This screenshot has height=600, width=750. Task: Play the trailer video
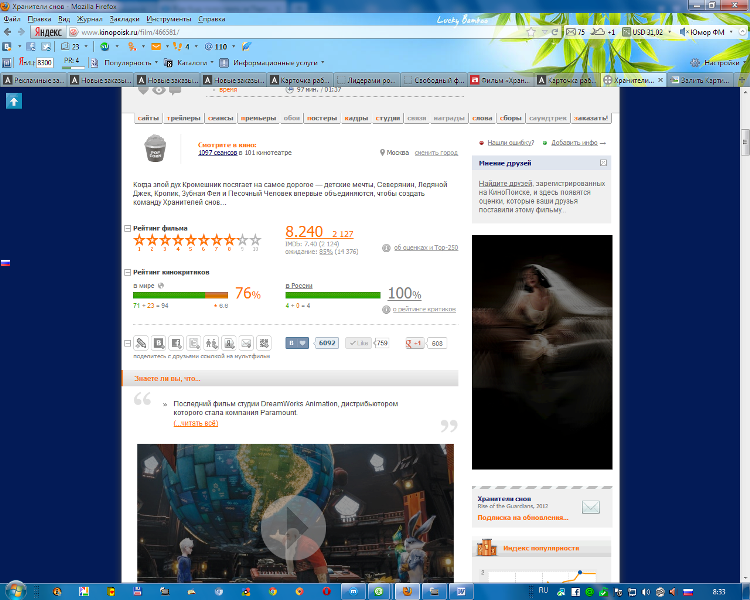click(293, 527)
